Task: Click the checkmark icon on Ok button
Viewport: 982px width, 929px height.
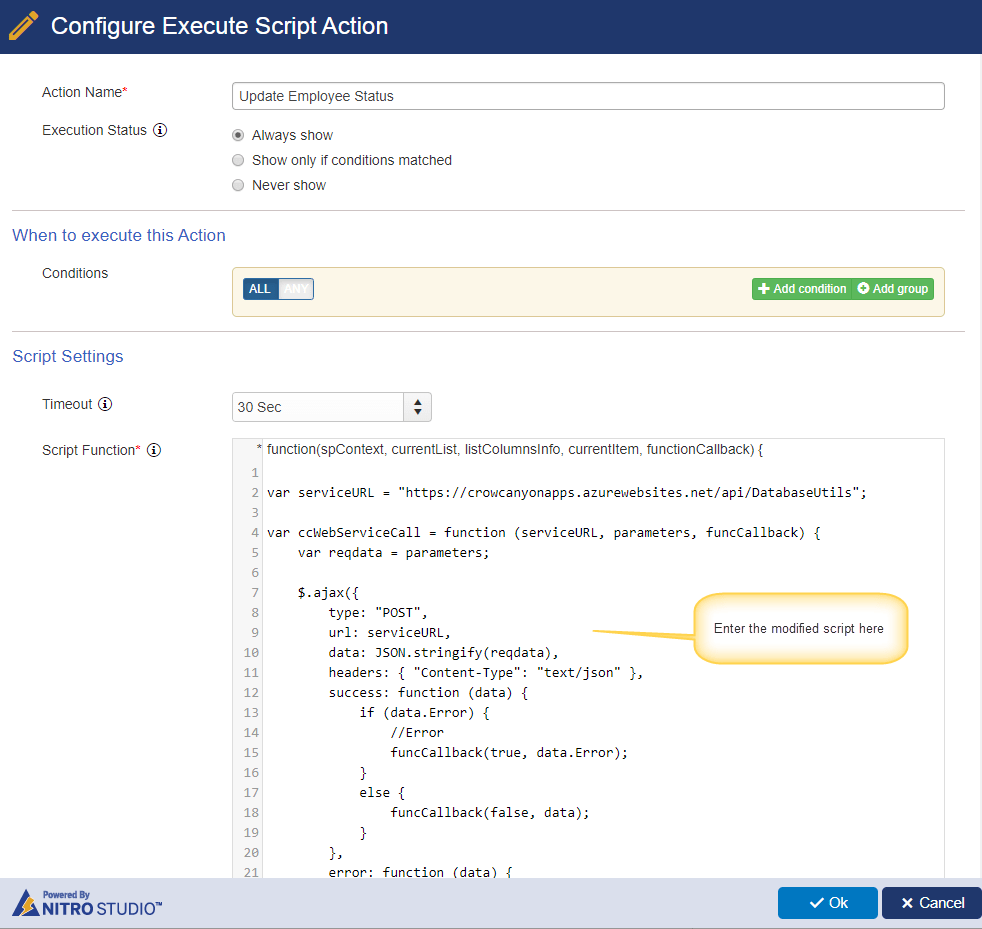Action: [x=816, y=903]
